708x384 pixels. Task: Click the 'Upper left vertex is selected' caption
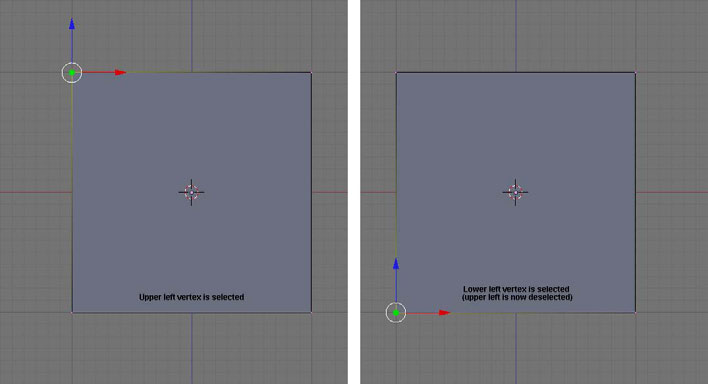(191, 297)
